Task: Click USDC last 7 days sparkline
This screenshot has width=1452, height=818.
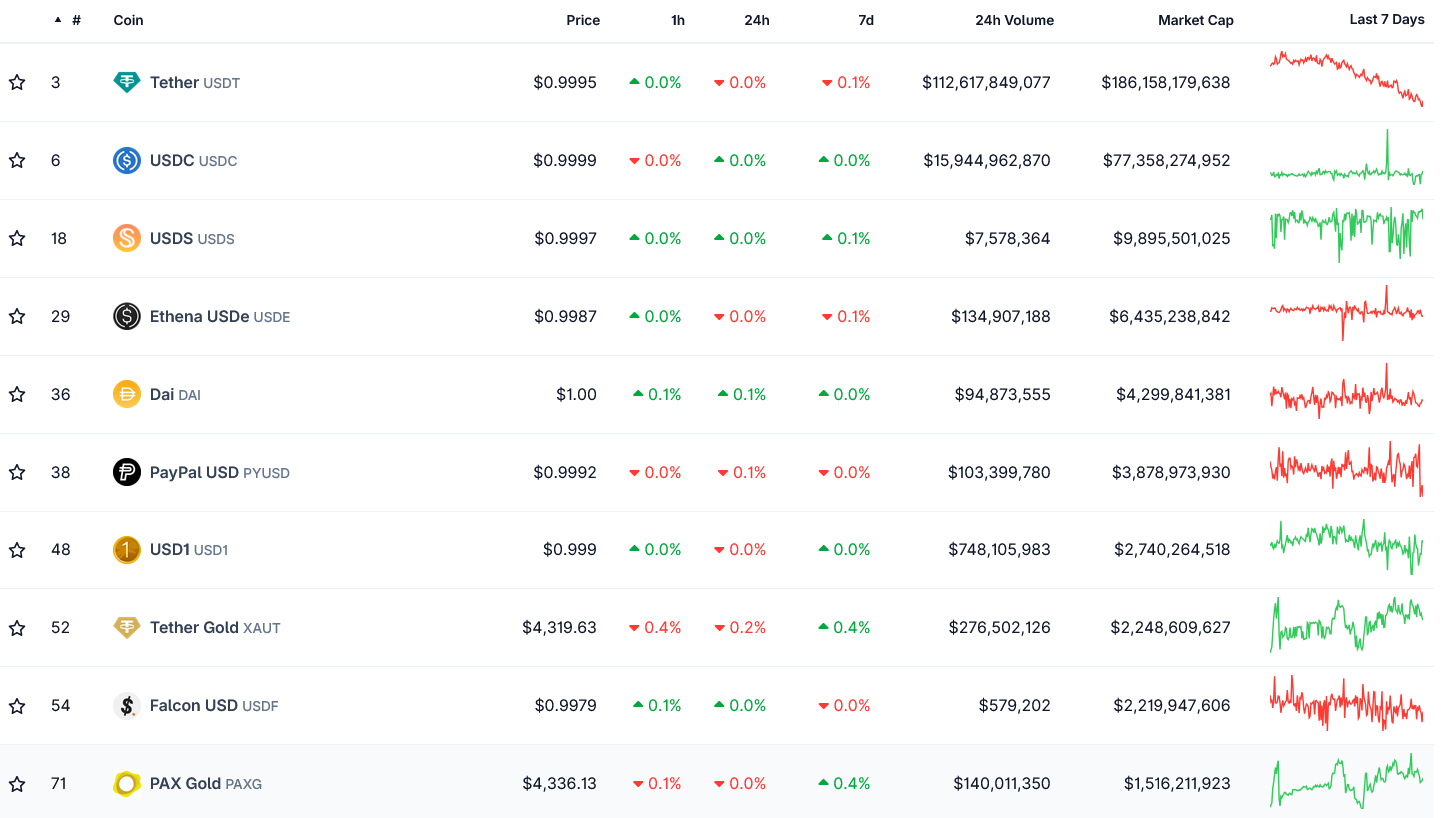Action: 1346,161
